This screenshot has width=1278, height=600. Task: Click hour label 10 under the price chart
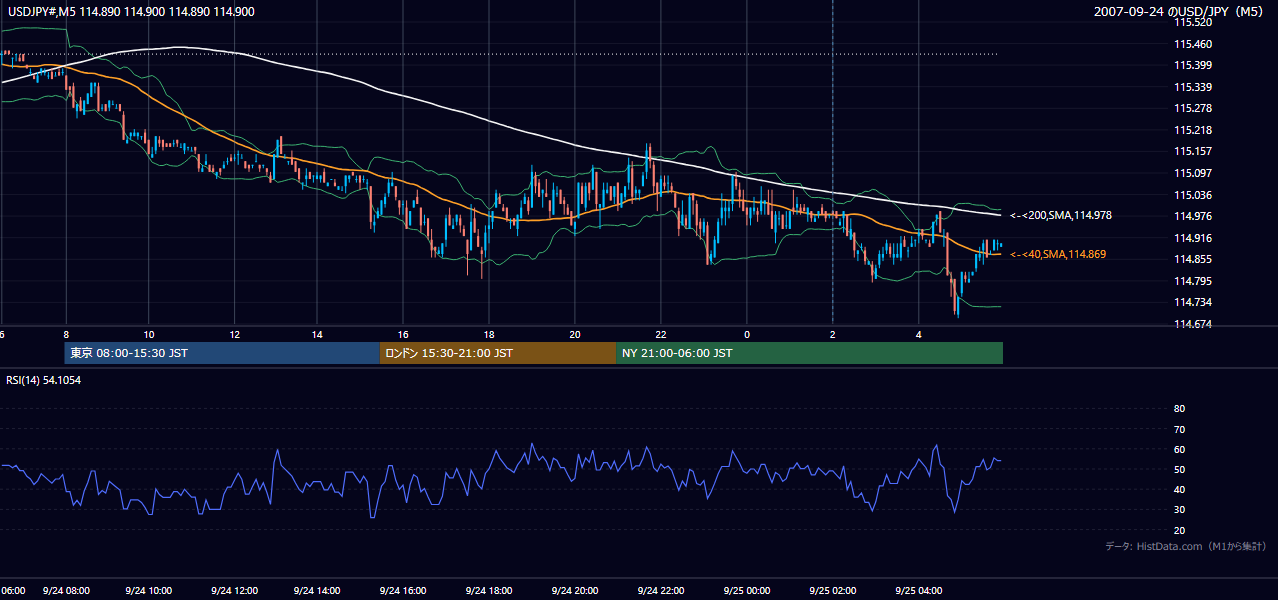(x=148, y=333)
